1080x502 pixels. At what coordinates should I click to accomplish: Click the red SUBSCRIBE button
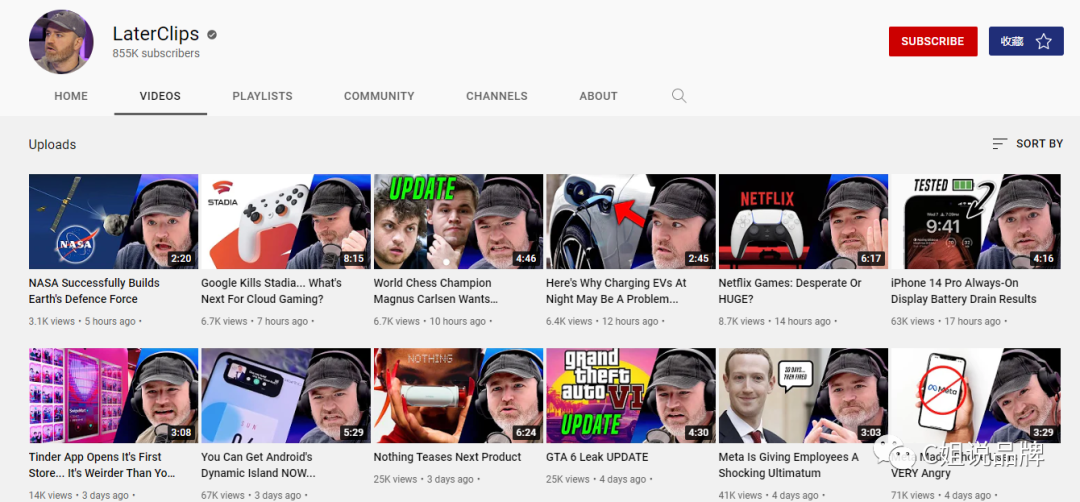point(933,41)
